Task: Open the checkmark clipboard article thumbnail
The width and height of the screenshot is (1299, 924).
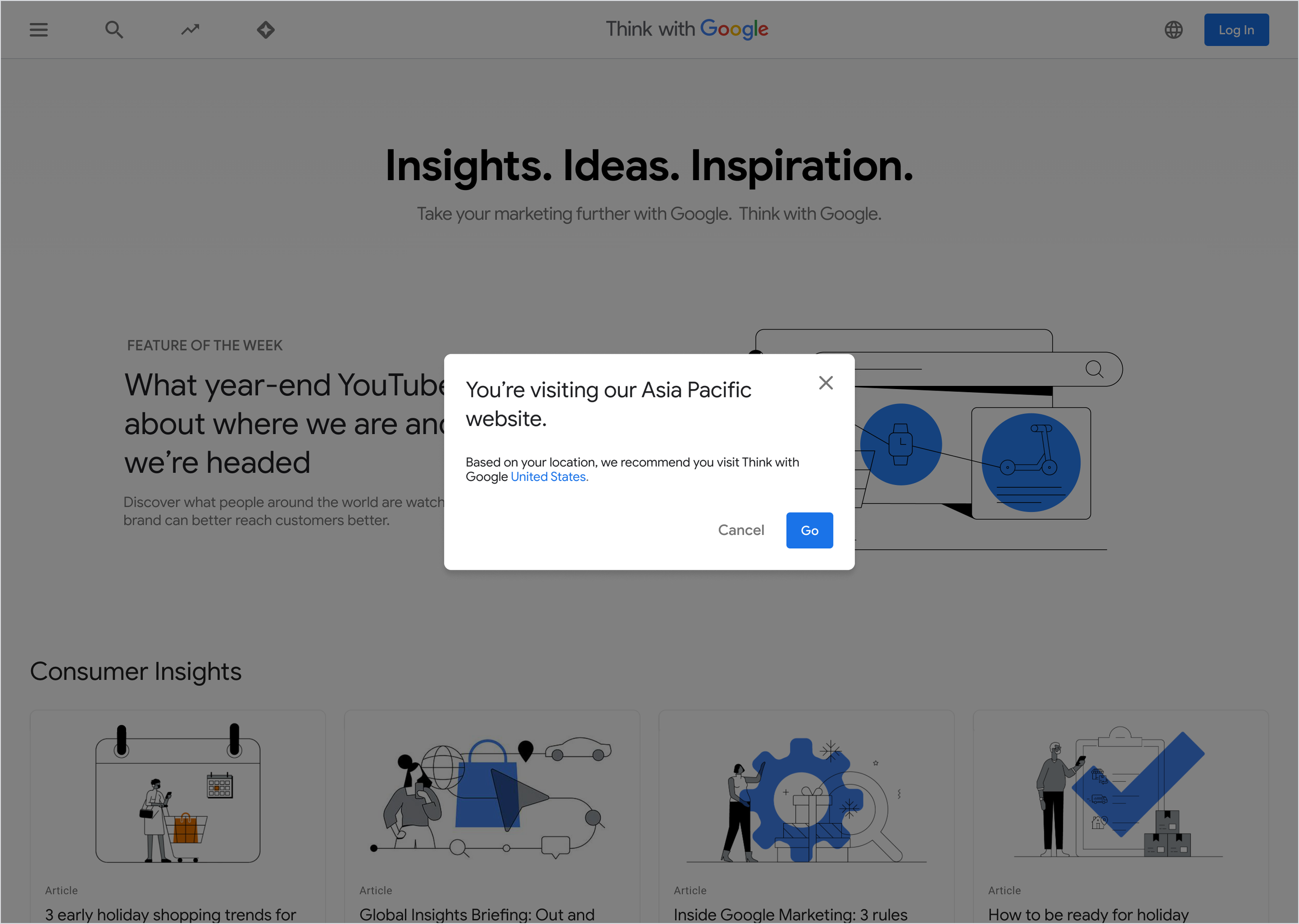Action: click(1120, 794)
